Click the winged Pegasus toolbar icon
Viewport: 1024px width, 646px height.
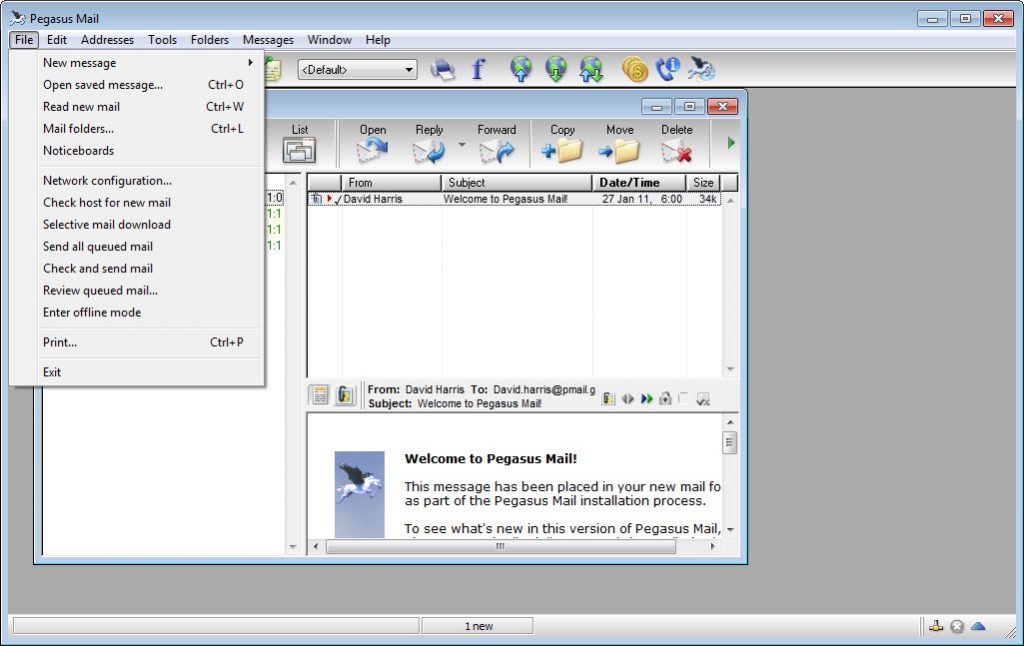pos(701,69)
